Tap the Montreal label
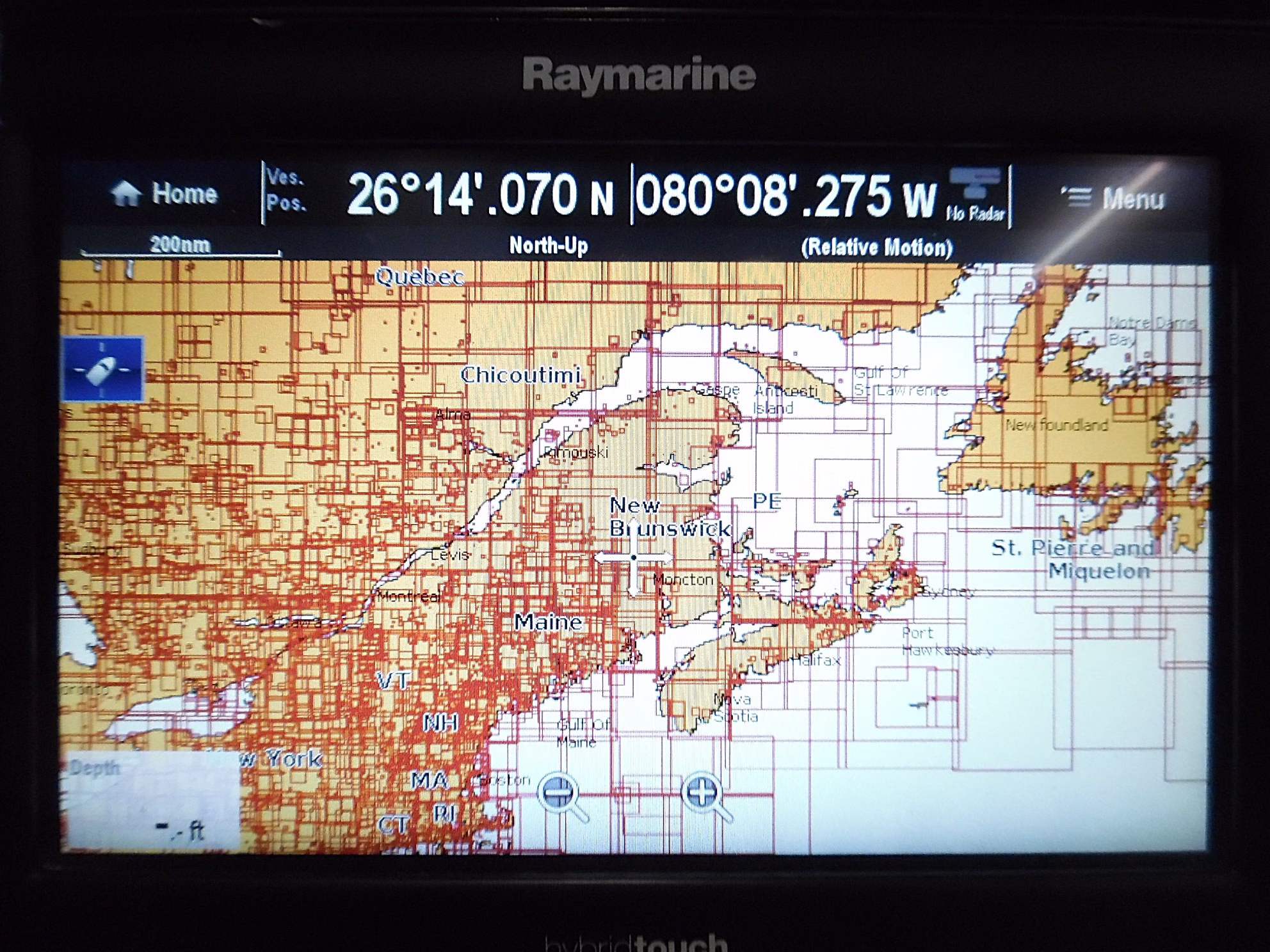1270x952 pixels. (x=409, y=596)
